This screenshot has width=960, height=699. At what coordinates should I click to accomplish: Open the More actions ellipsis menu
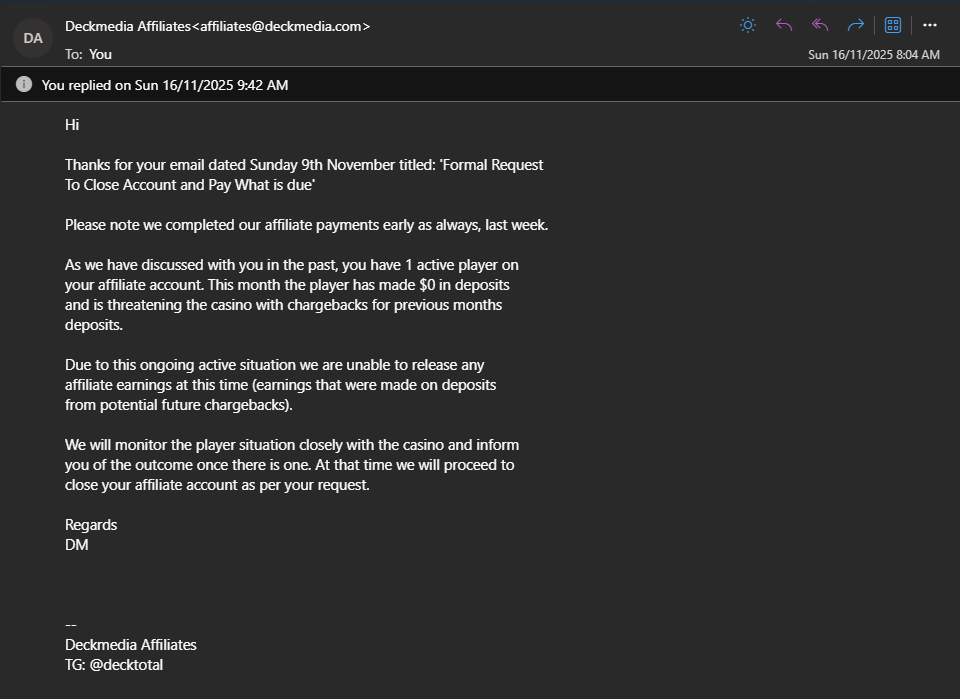(x=930, y=25)
